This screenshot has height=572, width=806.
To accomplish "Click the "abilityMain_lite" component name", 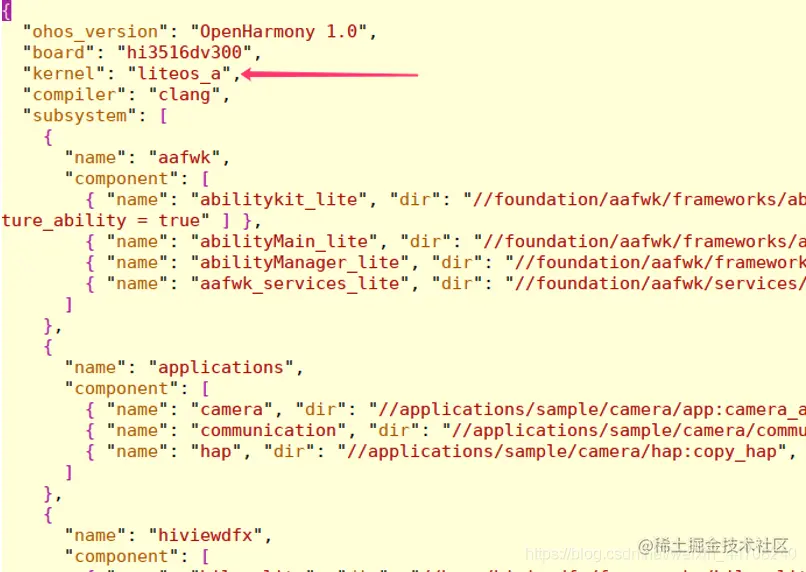I will pyautogui.click(x=284, y=242).
